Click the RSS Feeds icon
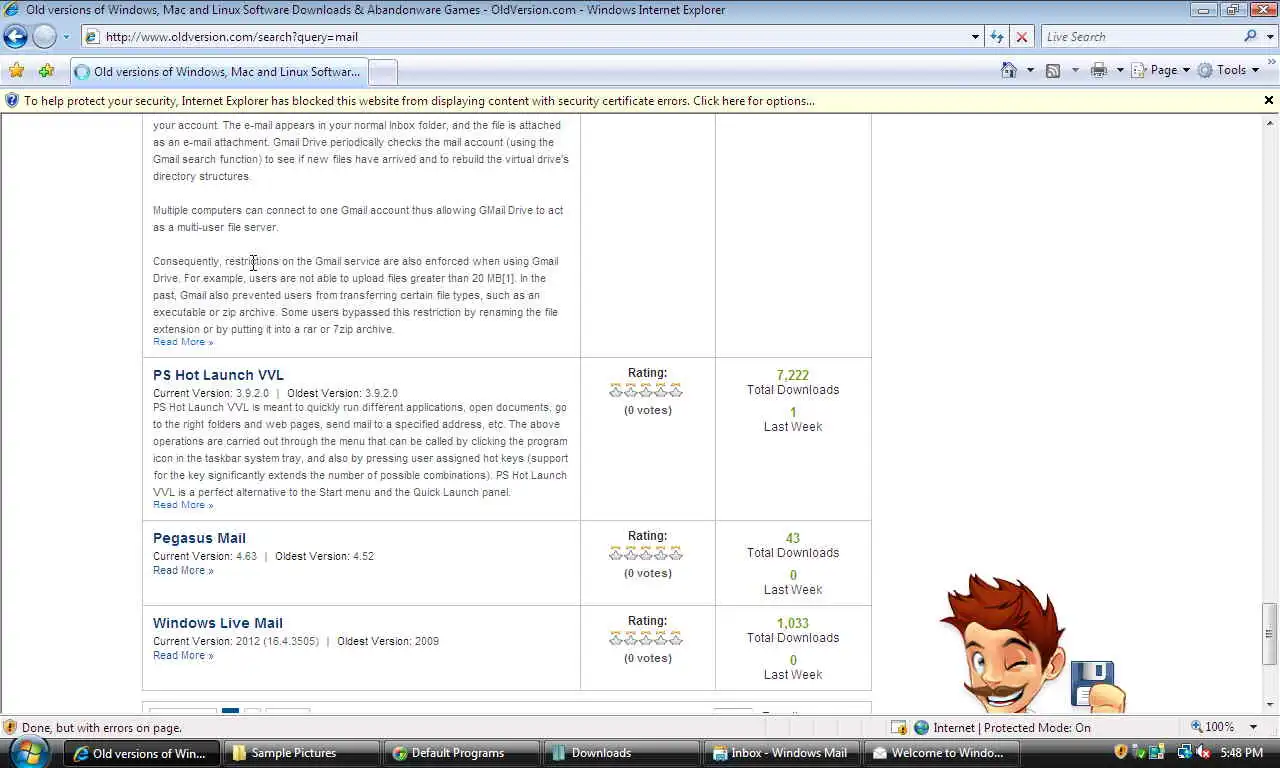The image size is (1280, 768). [x=1053, y=70]
